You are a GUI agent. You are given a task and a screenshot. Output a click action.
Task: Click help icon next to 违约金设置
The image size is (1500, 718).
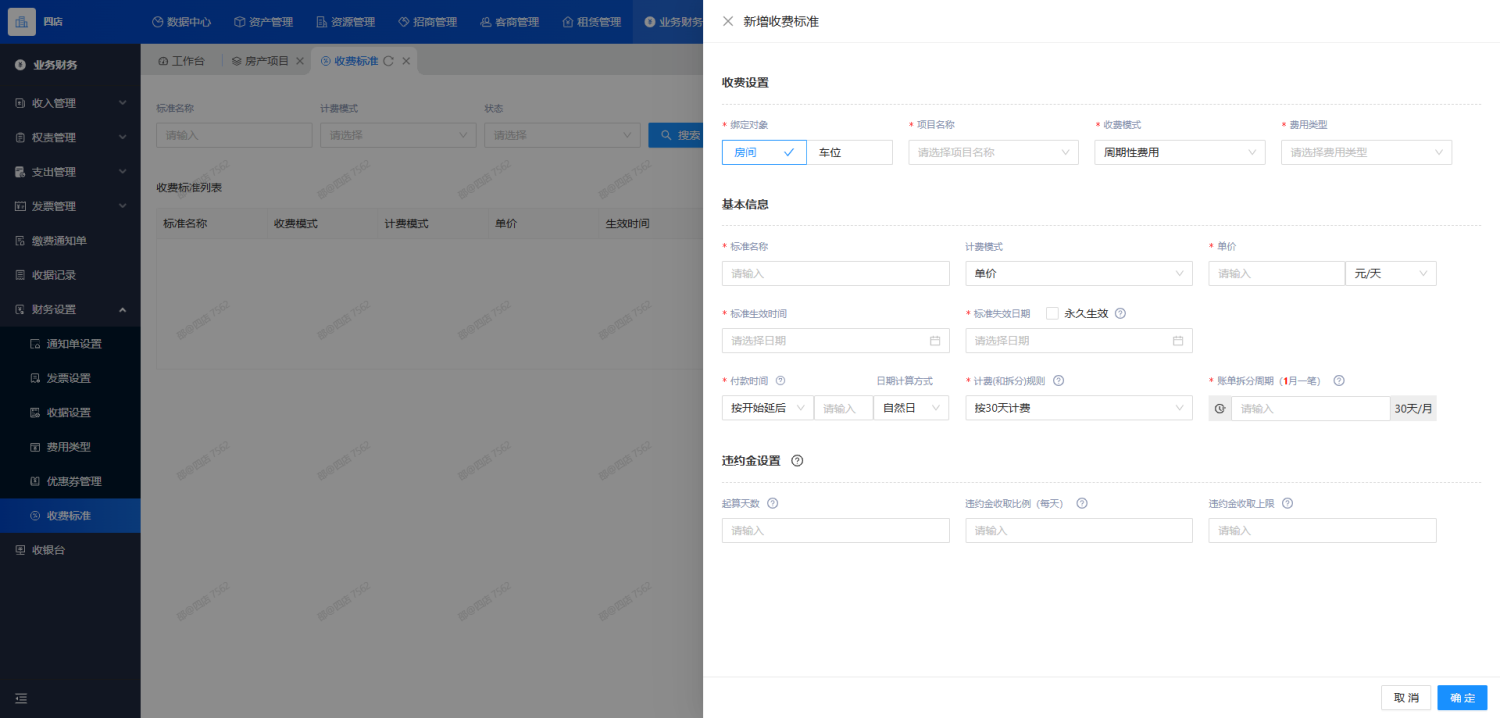coord(797,461)
